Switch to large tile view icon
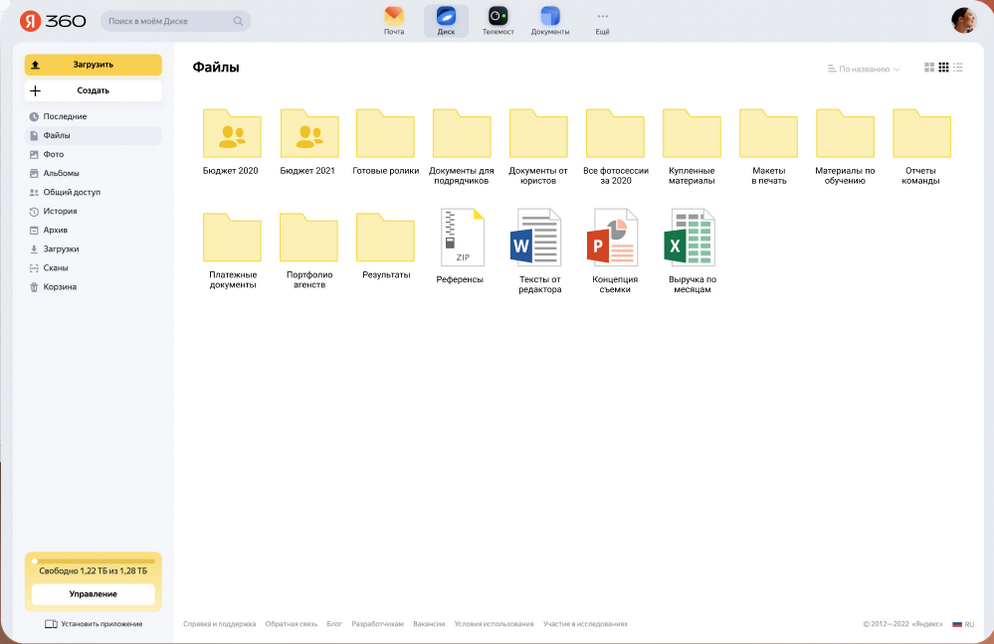Screen dimensions: 994x644 (x=929, y=68)
